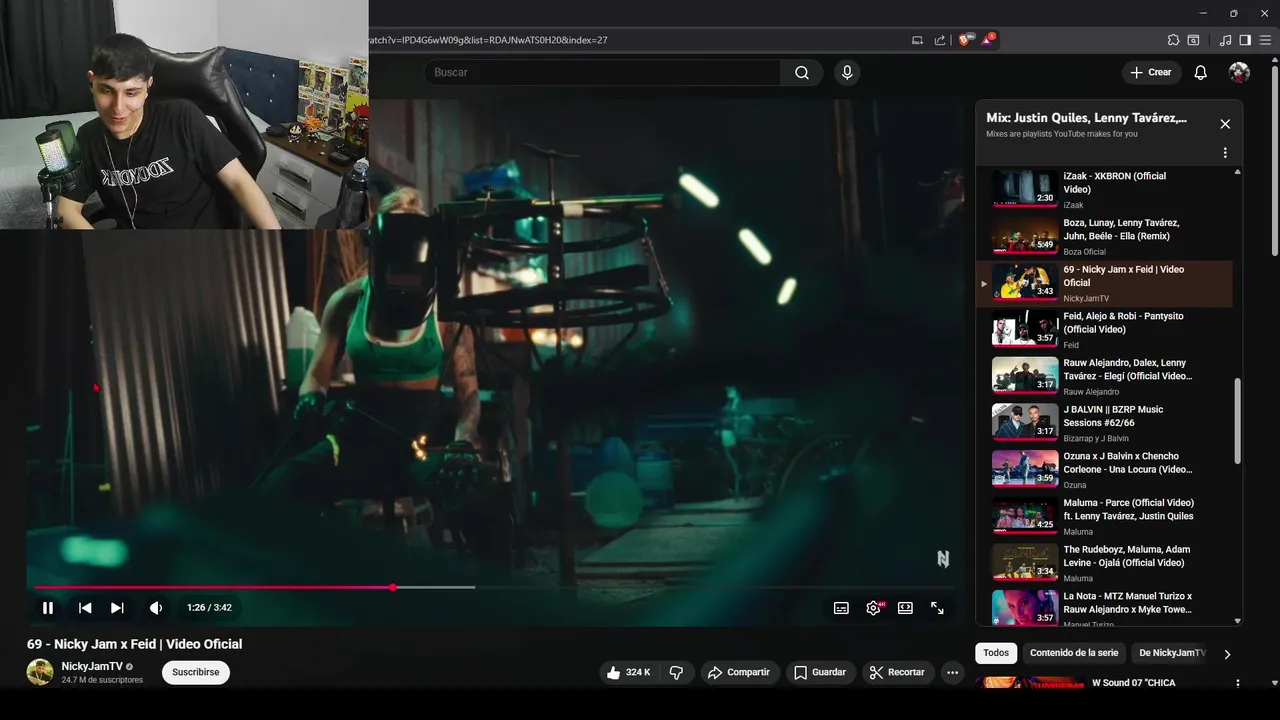Subscribe with the Suscribirse button
The height and width of the screenshot is (720, 1280).
196,672
